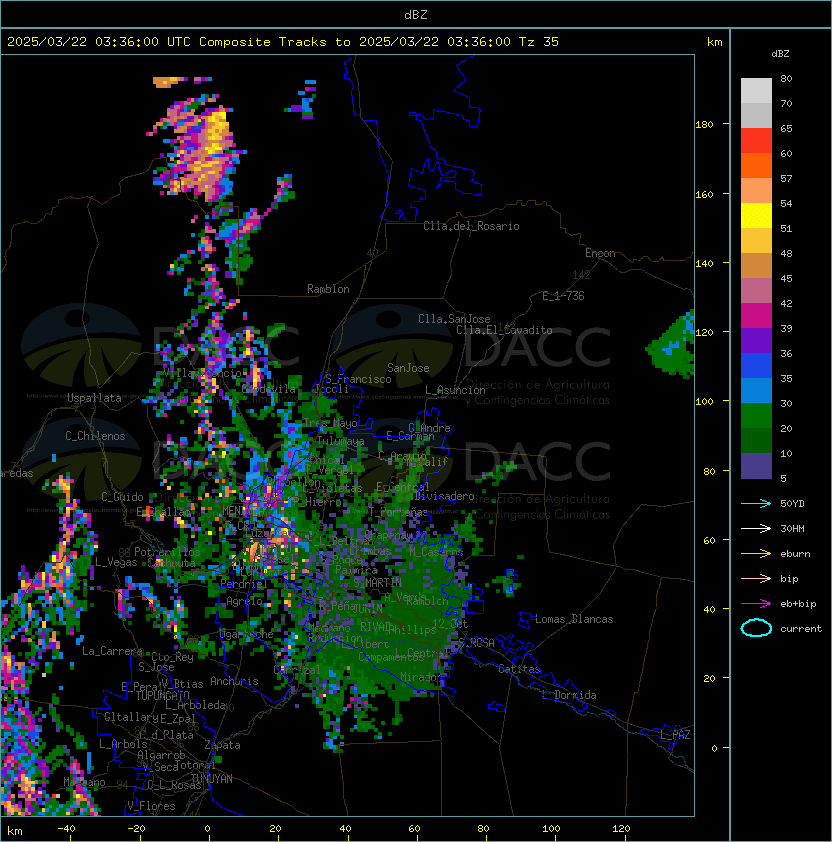Click the cyan current ellipse symbol
832x842 pixels.
[x=756, y=628]
